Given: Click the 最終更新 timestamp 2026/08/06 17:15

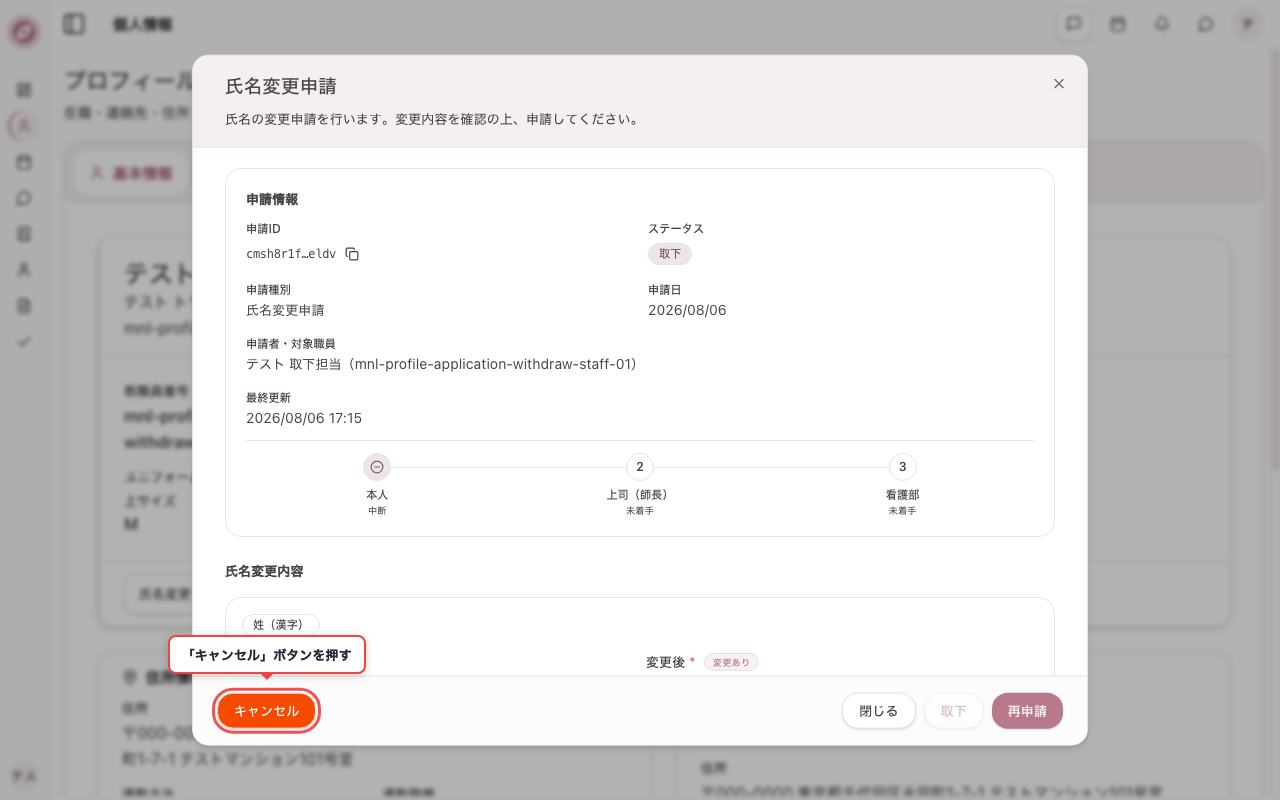Looking at the screenshot, I should pyautogui.click(x=304, y=418).
